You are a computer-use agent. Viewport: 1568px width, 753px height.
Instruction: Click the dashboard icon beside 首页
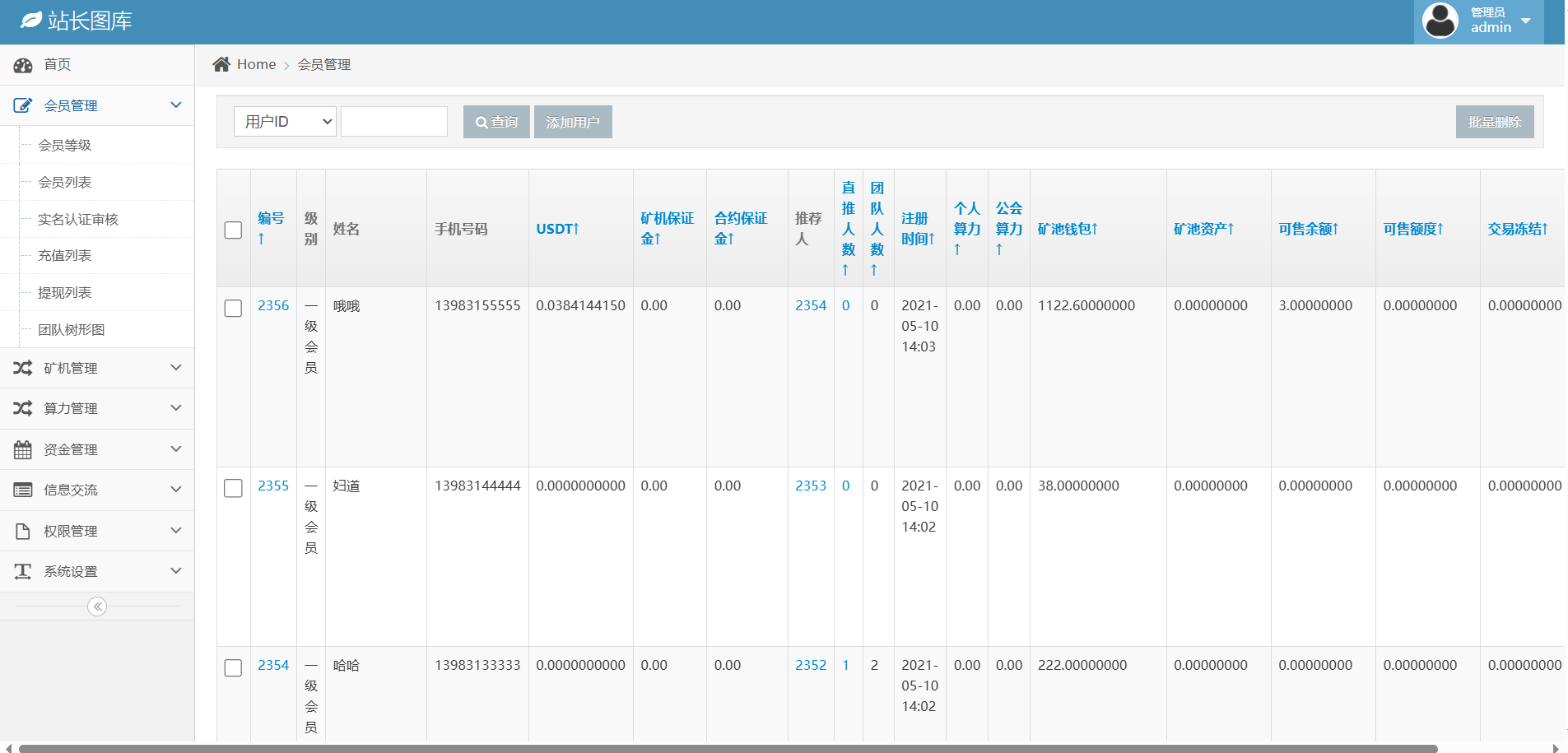click(23, 65)
